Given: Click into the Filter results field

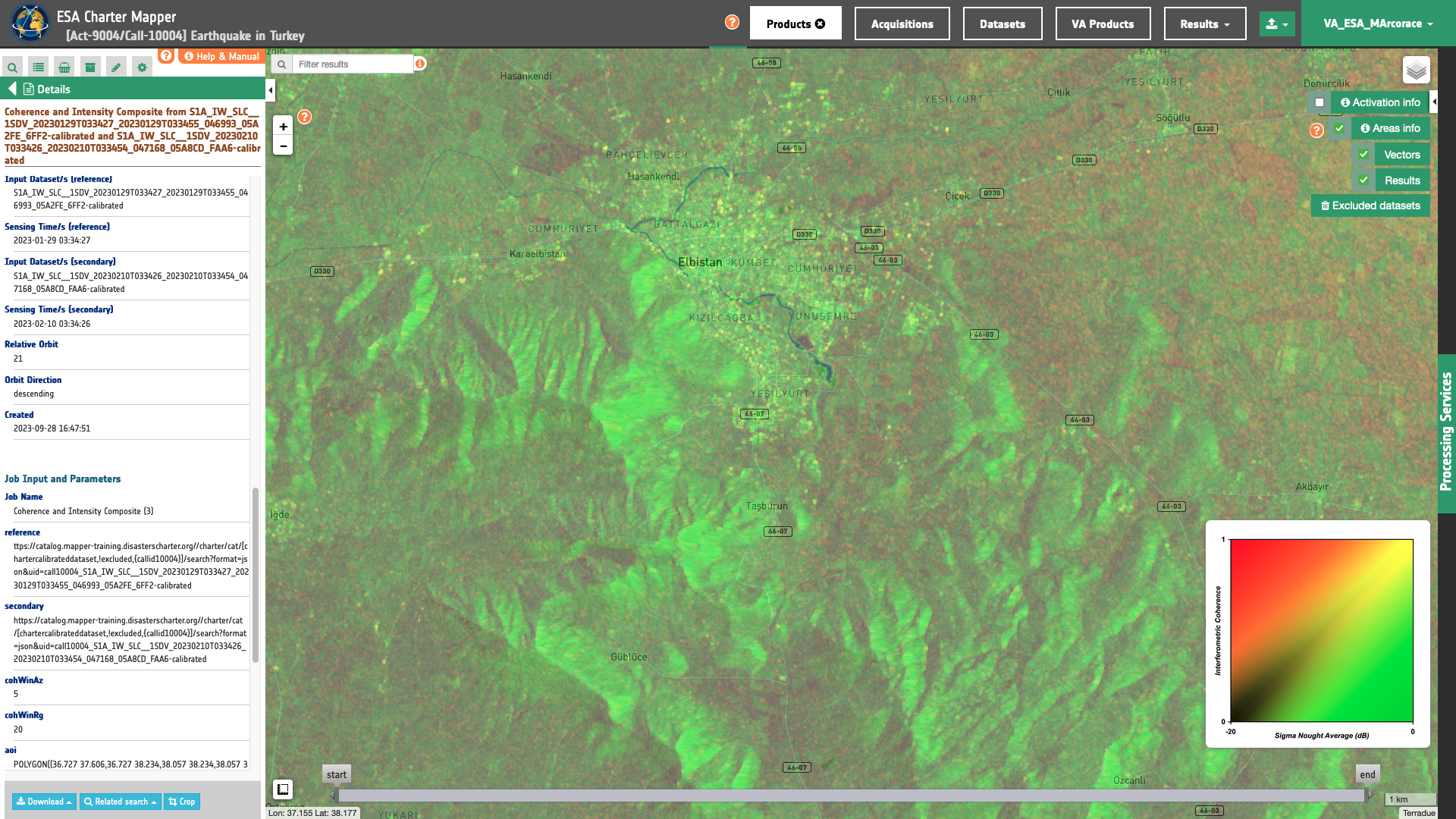Looking at the screenshot, I should (353, 64).
